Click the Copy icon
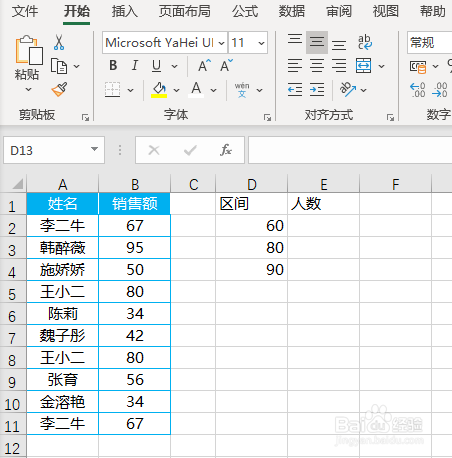452x458 pixels. pyautogui.click(x=59, y=66)
